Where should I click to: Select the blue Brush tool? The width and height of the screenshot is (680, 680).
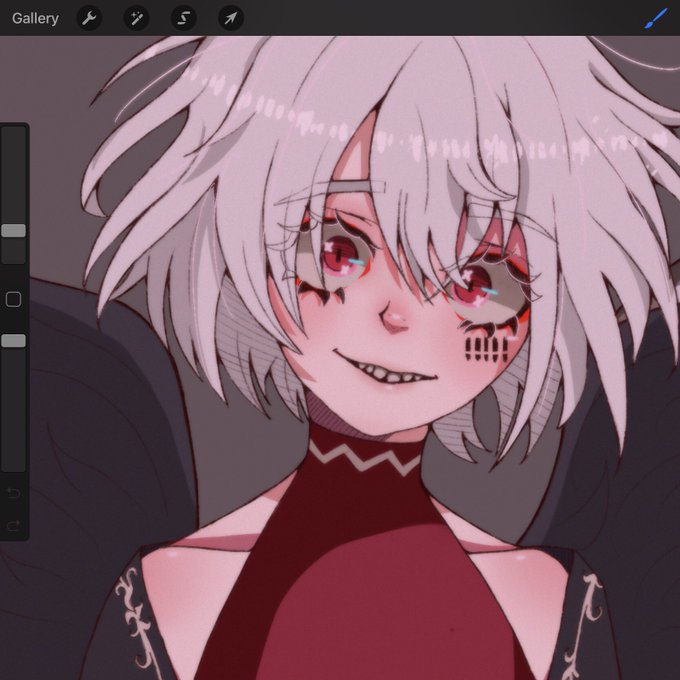pyautogui.click(x=656, y=19)
